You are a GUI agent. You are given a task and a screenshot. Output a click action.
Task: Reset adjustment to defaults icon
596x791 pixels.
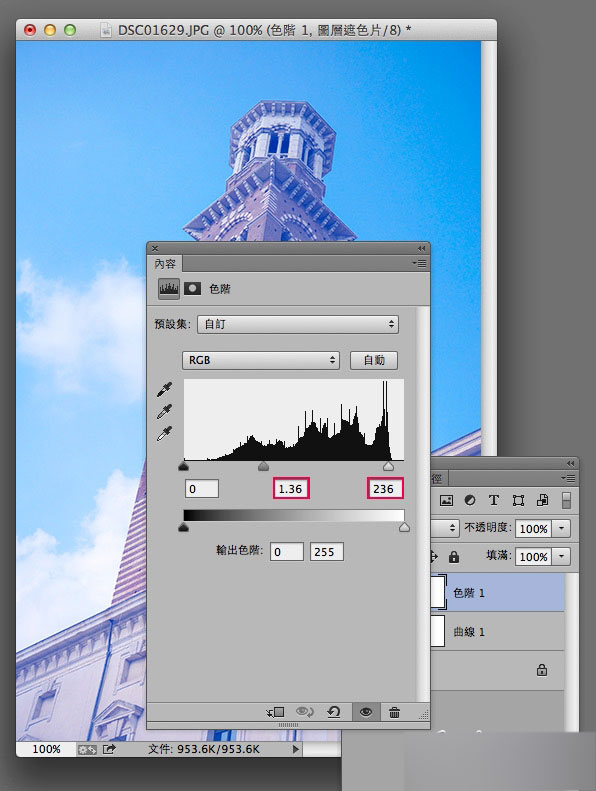334,712
